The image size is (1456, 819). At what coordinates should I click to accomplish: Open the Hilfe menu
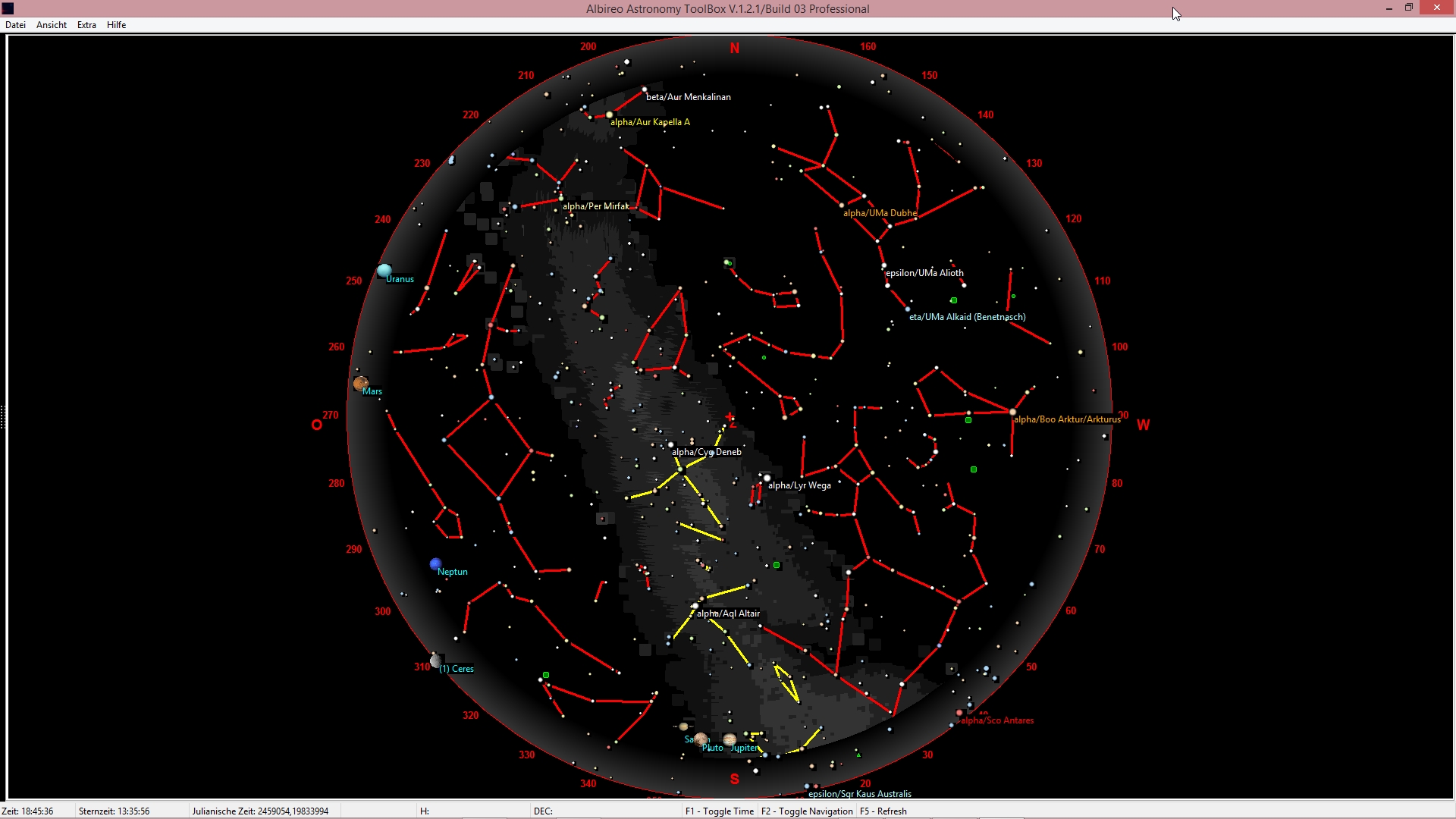(116, 25)
